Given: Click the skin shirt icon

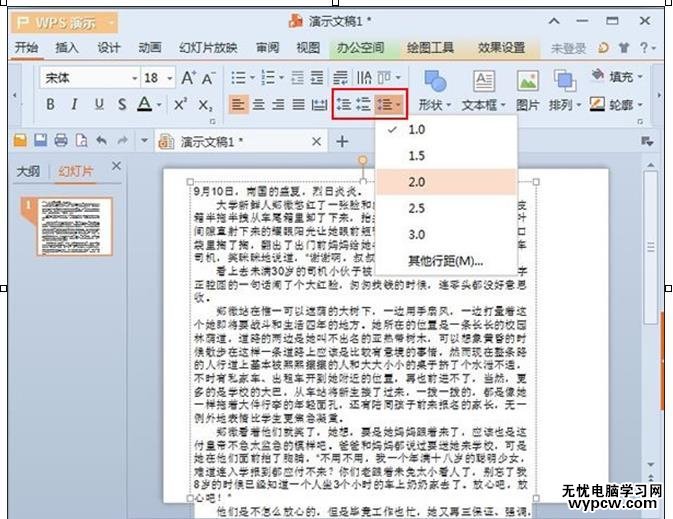Looking at the screenshot, I should [x=624, y=48].
